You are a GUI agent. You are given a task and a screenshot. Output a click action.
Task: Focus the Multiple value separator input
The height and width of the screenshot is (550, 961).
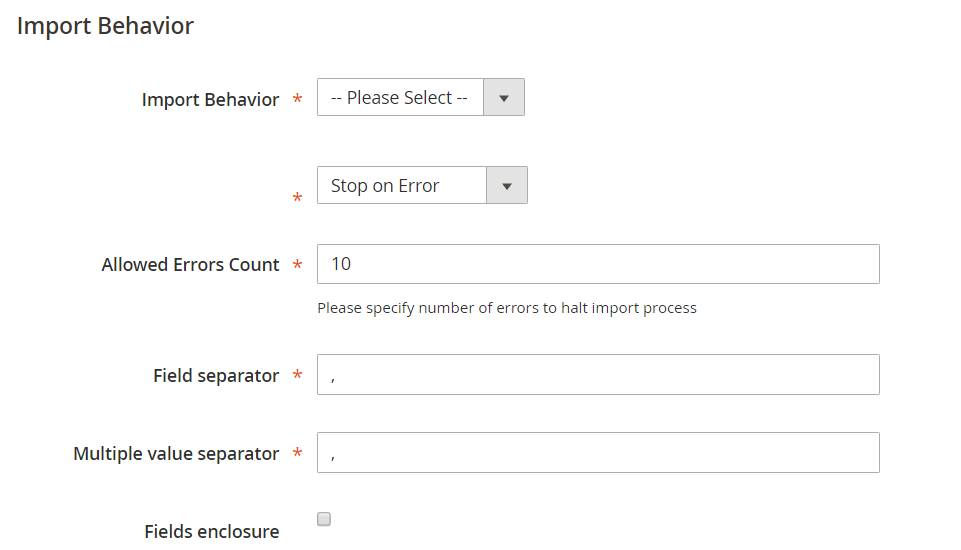point(598,453)
